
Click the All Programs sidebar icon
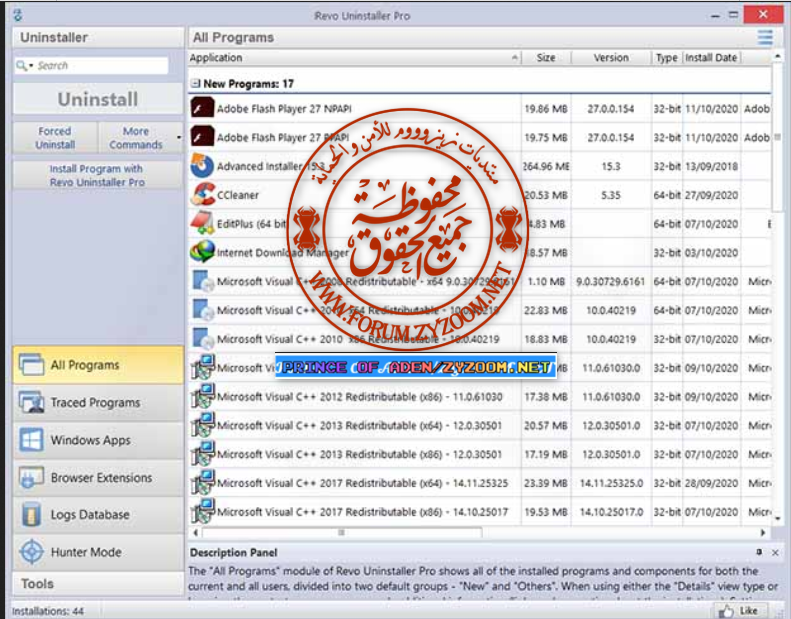[32, 364]
